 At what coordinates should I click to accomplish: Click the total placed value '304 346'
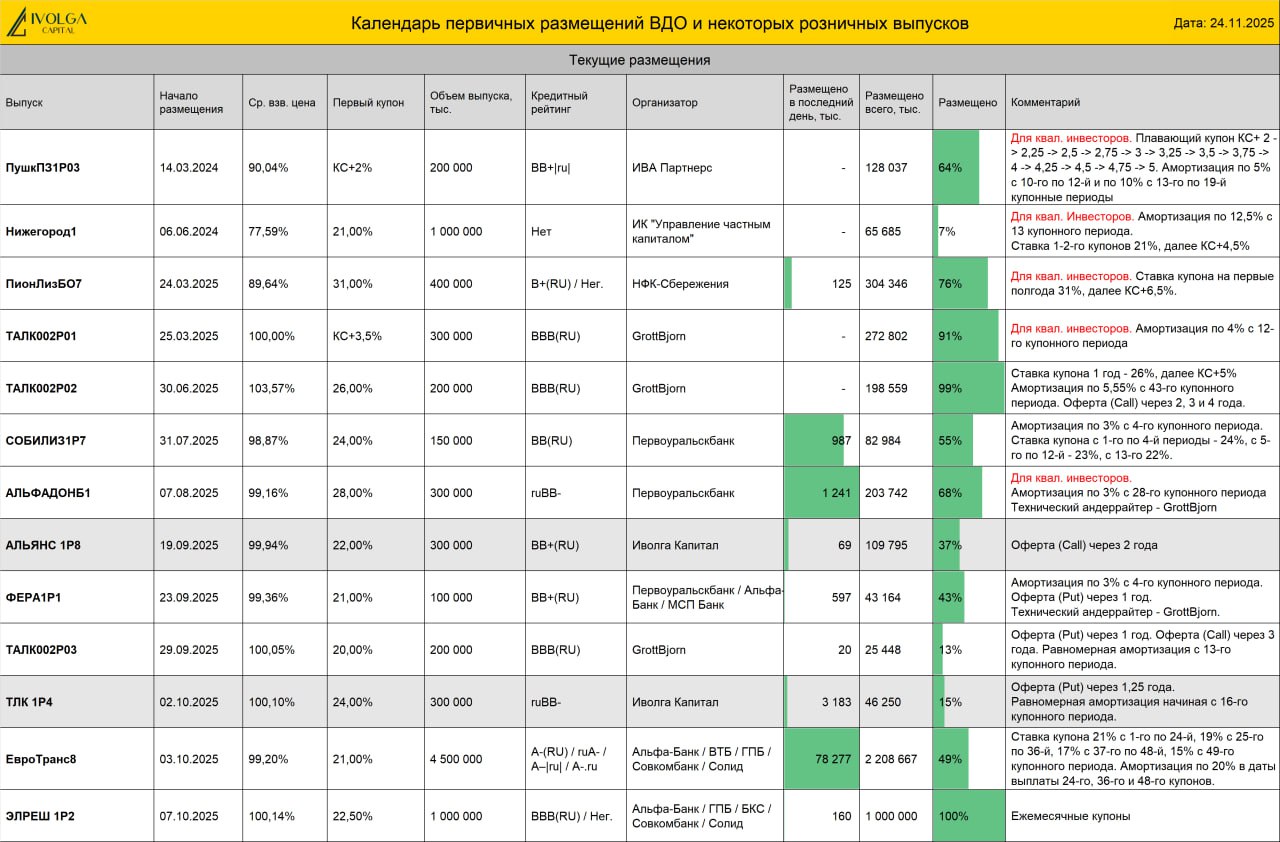(886, 284)
